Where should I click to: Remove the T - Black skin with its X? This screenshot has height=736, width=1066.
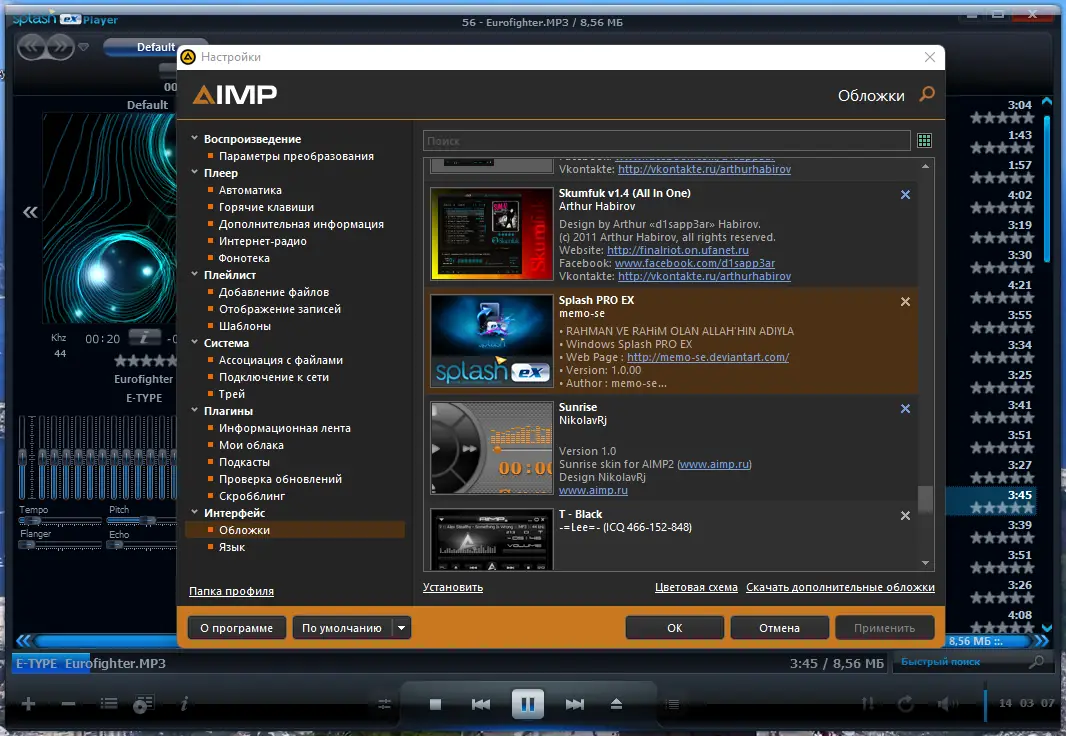pos(906,516)
